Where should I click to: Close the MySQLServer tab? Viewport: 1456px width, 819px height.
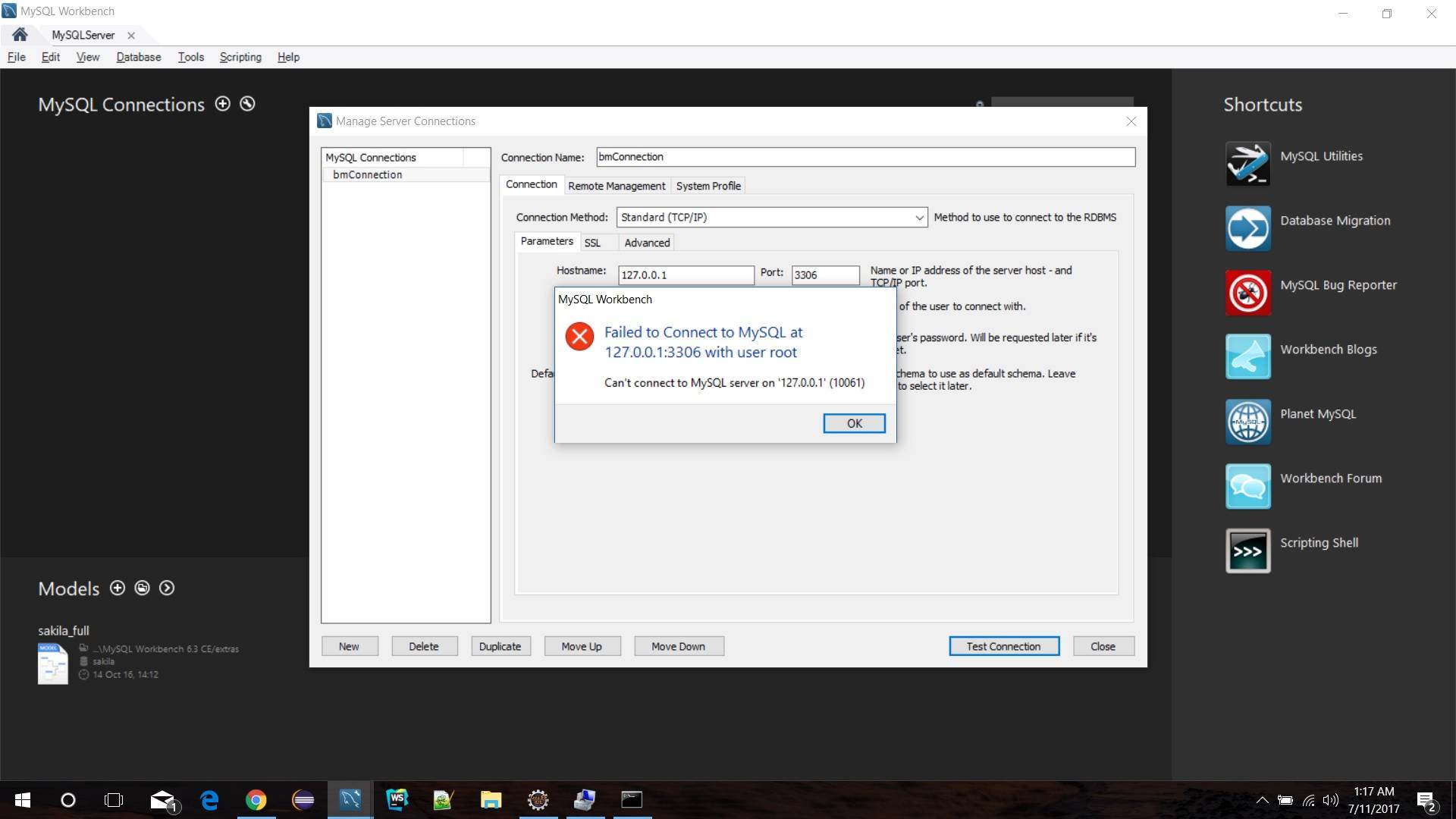pos(131,36)
